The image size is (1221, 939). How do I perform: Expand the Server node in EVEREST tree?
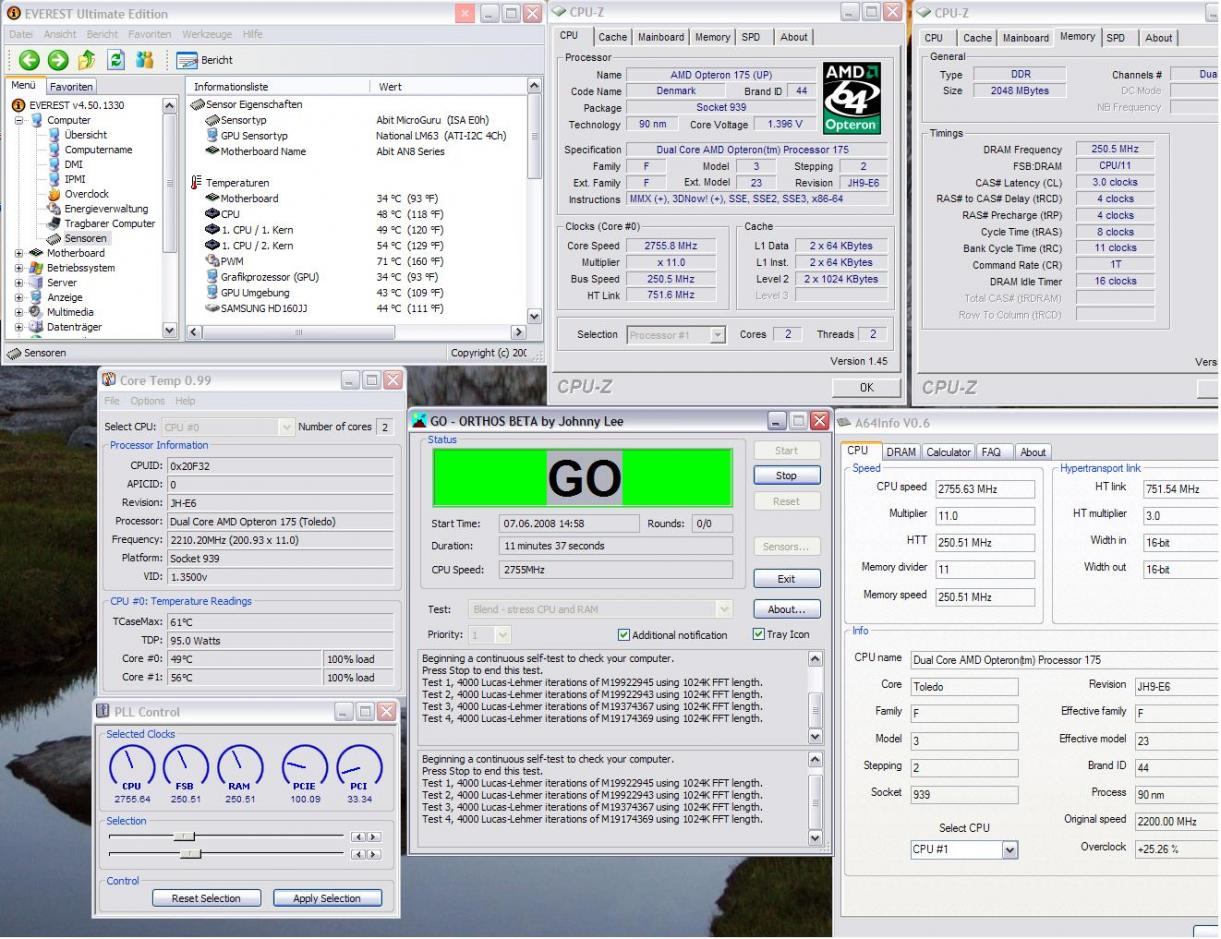pyautogui.click(x=19, y=283)
